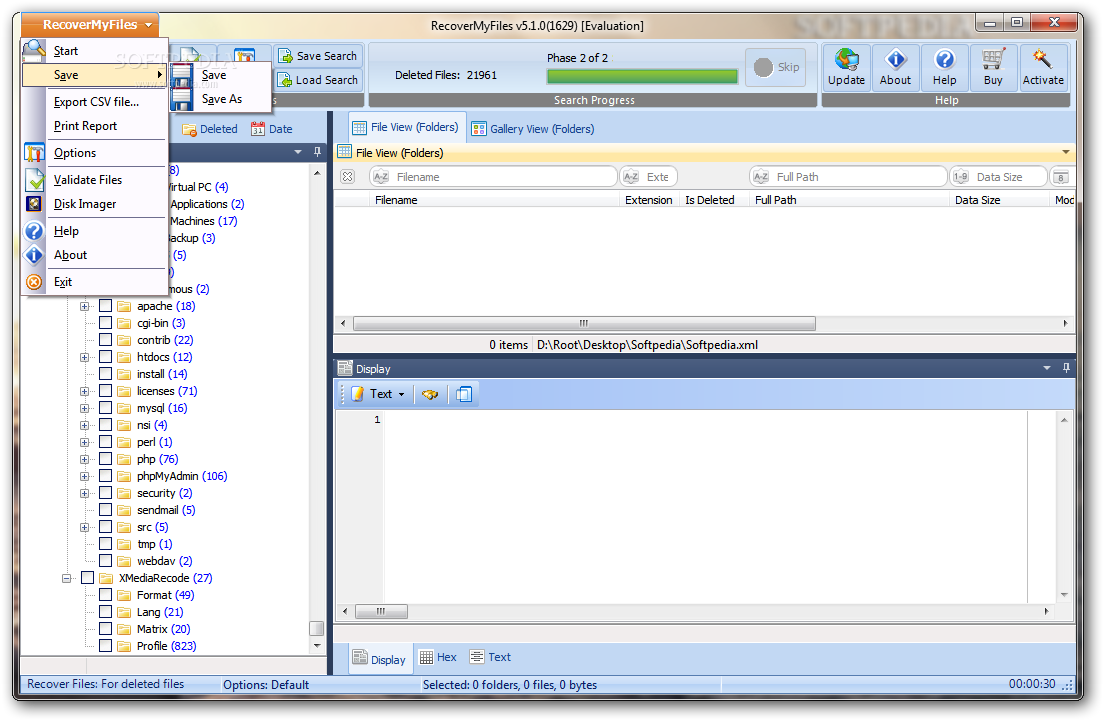Click the copy icon in Display toolbar

(464, 394)
